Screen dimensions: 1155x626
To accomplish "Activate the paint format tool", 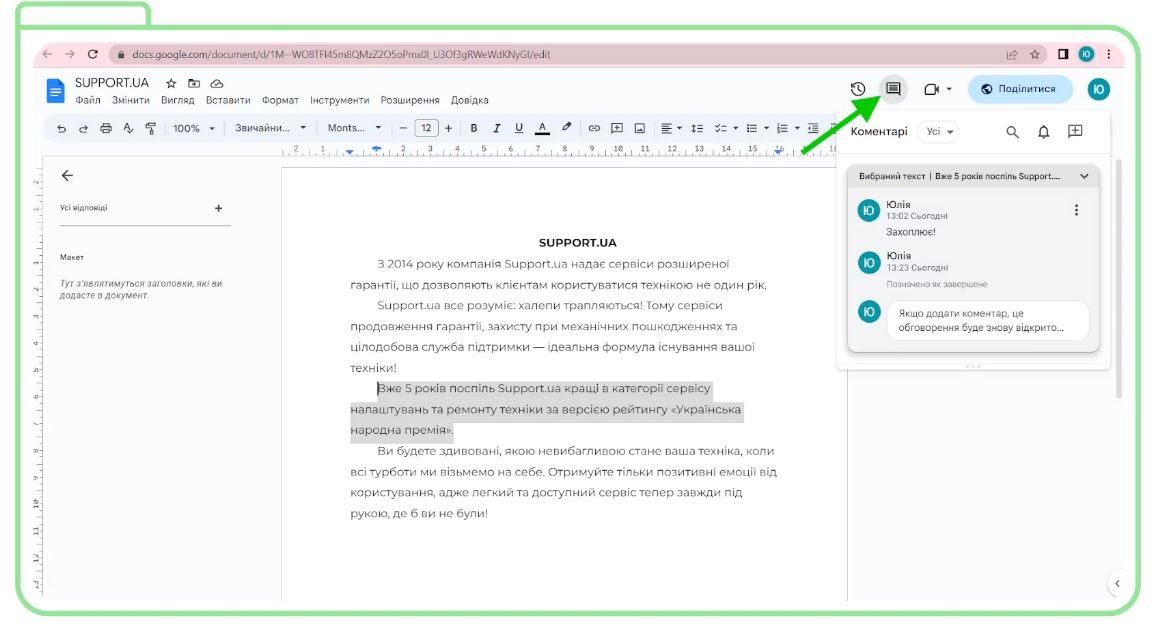I will tap(150, 128).
